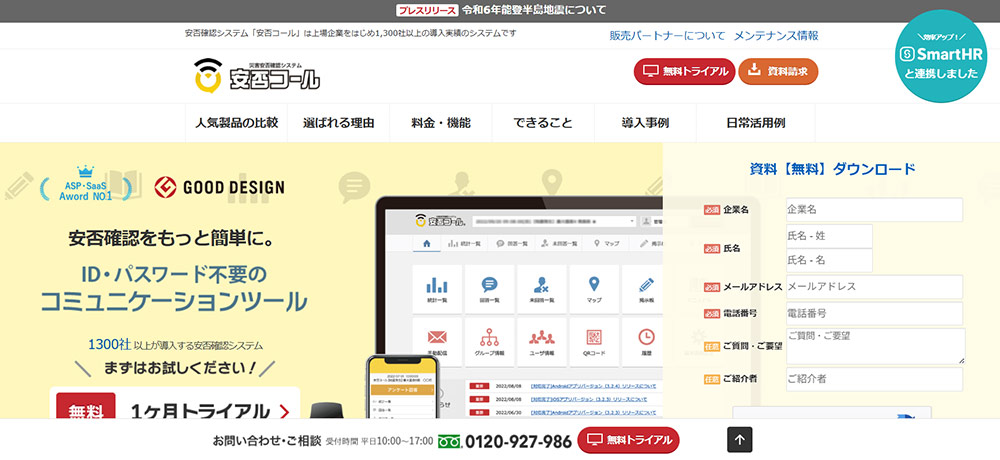Click the 統計一覧 bar chart tile in the laptop mockup
Viewport: 1000px width, 460px height.
437,289
